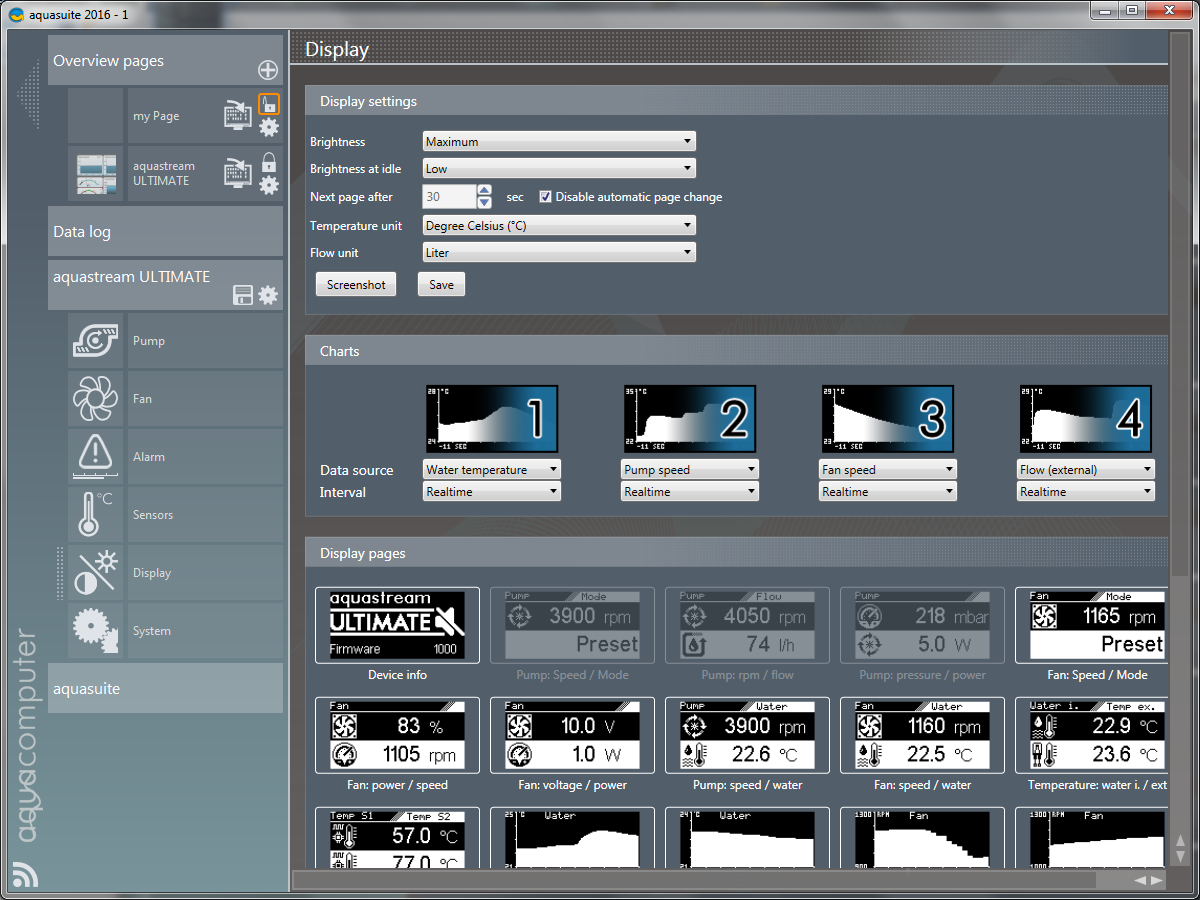Toggle the Temperature: water i. / ext display page
This screenshot has width=1200, height=900.
pos(1091,735)
